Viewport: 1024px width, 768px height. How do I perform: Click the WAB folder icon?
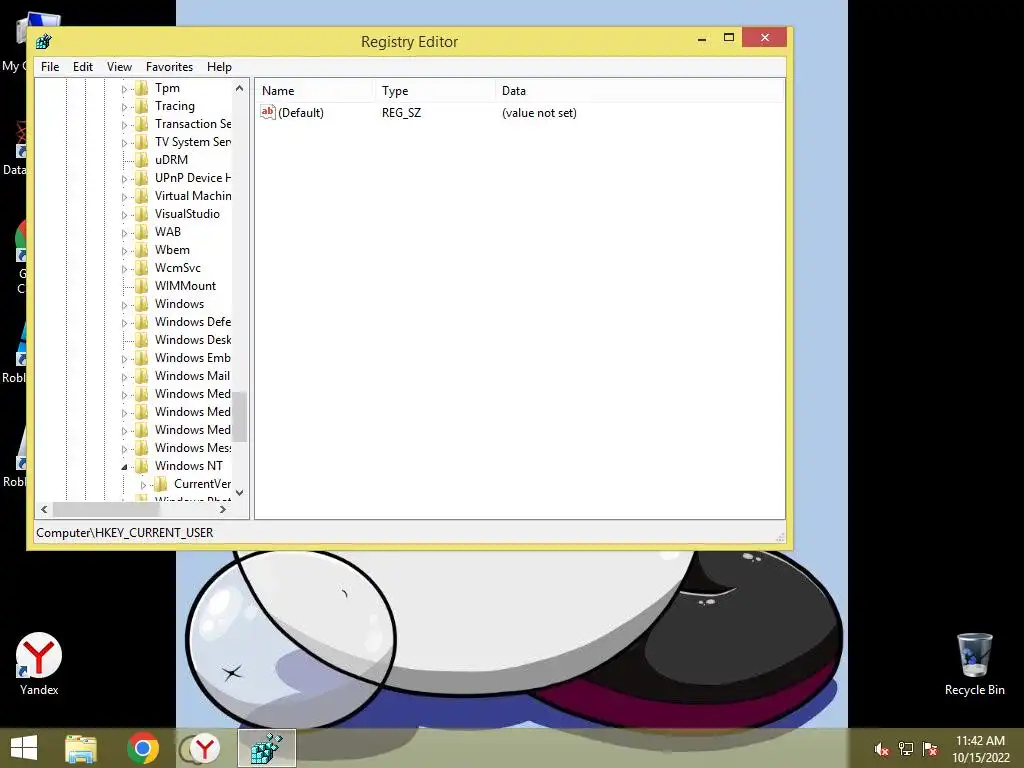(142, 232)
